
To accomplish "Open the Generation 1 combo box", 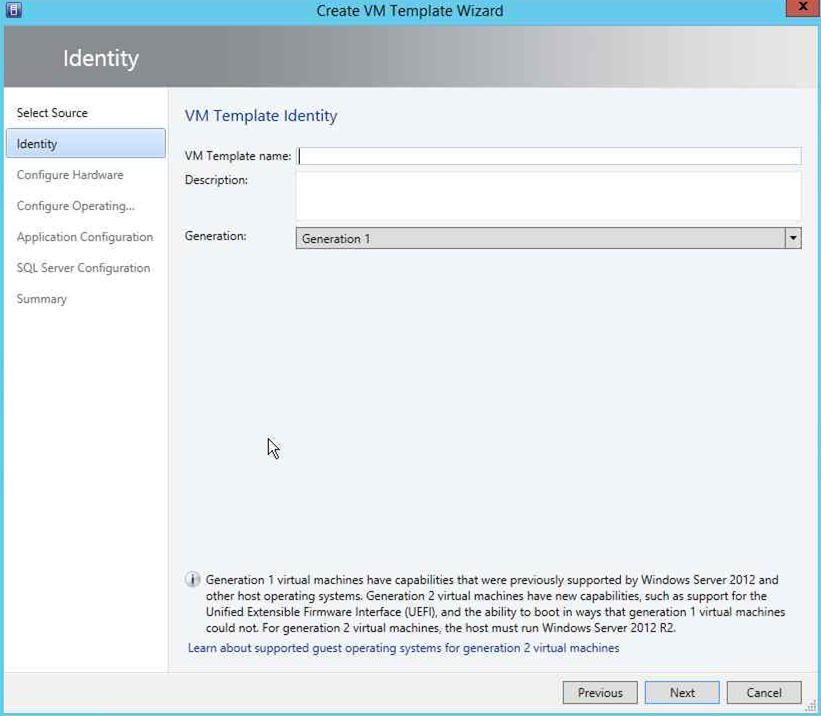I will click(x=540, y=239).
